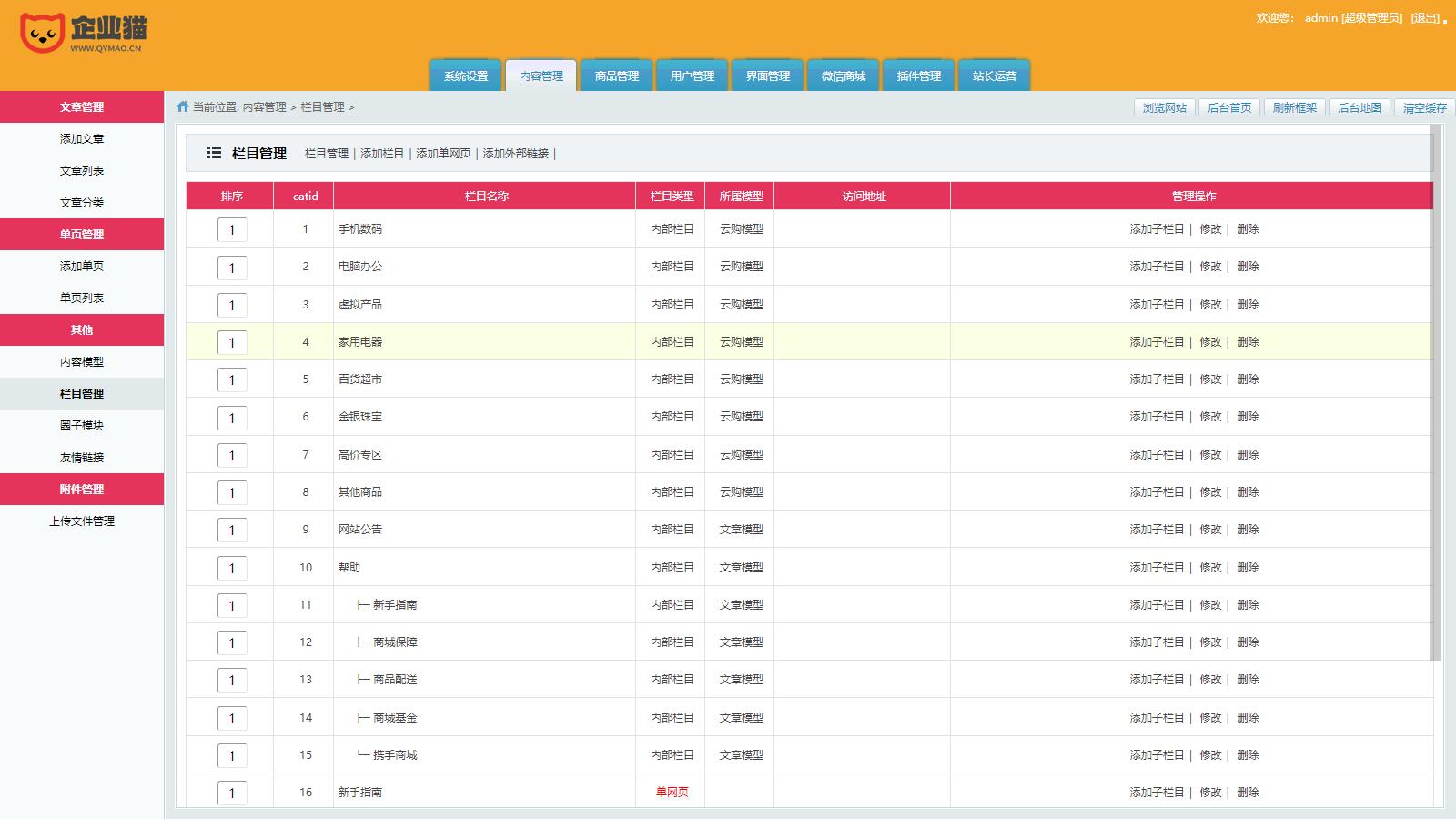Image resolution: width=1456 pixels, height=819 pixels.
Task: Click 添加子栏目 for the 帮助 row
Action: pos(1157,568)
